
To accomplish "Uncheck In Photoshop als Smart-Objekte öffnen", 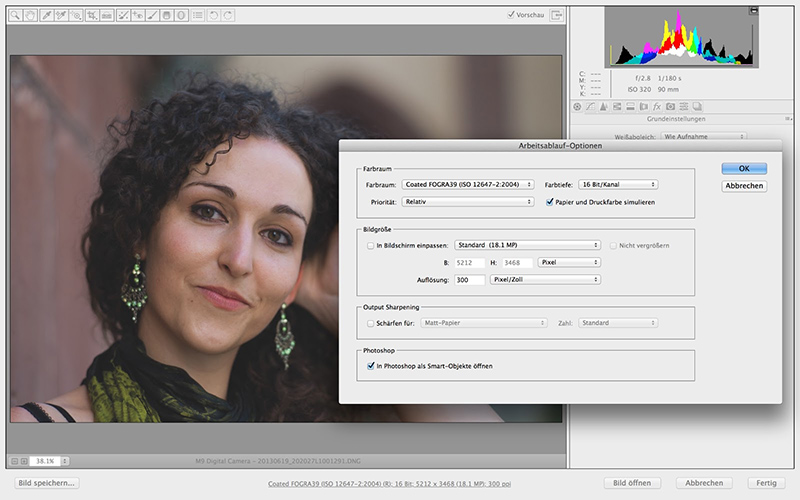I will pyautogui.click(x=371, y=366).
